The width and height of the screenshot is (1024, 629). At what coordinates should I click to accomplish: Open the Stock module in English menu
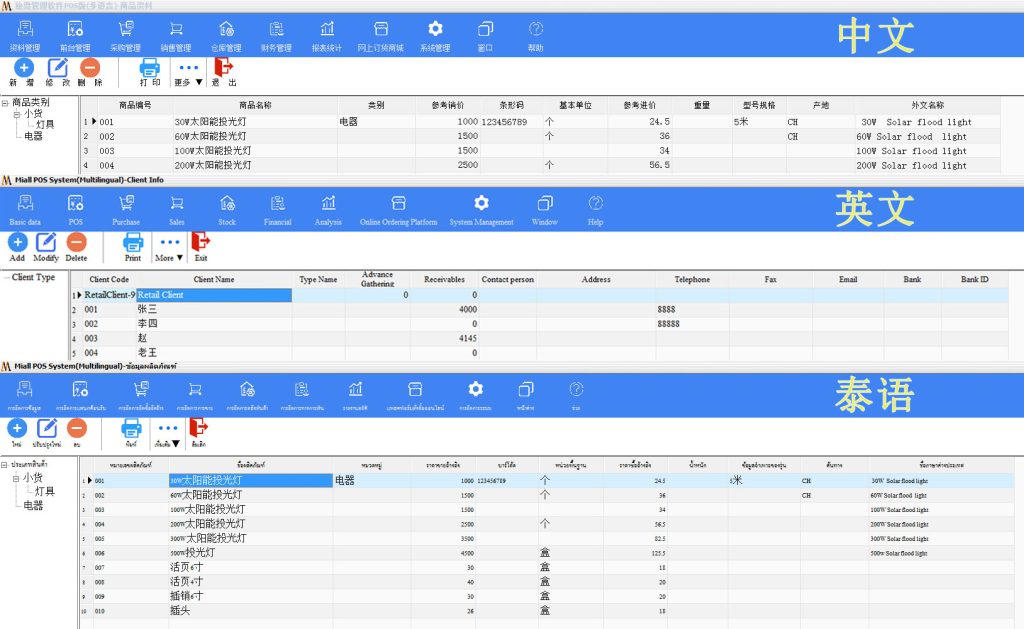tap(227, 204)
